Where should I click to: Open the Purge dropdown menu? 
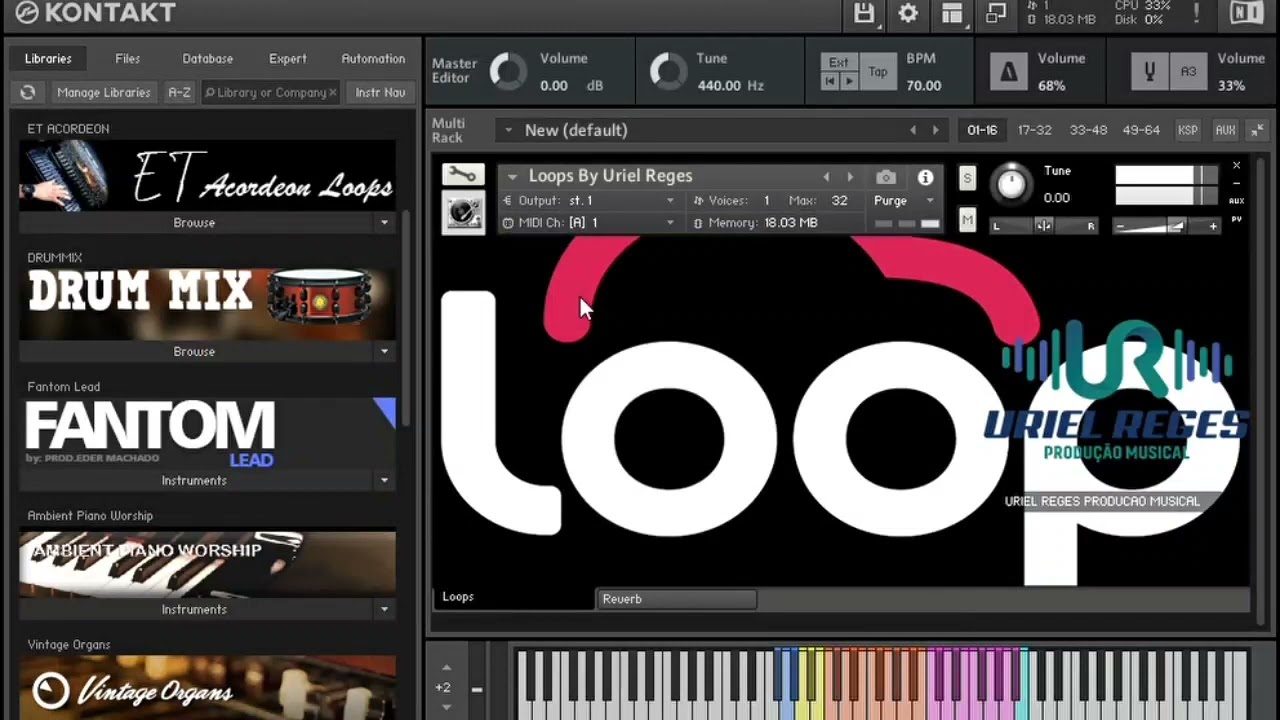click(902, 200)
